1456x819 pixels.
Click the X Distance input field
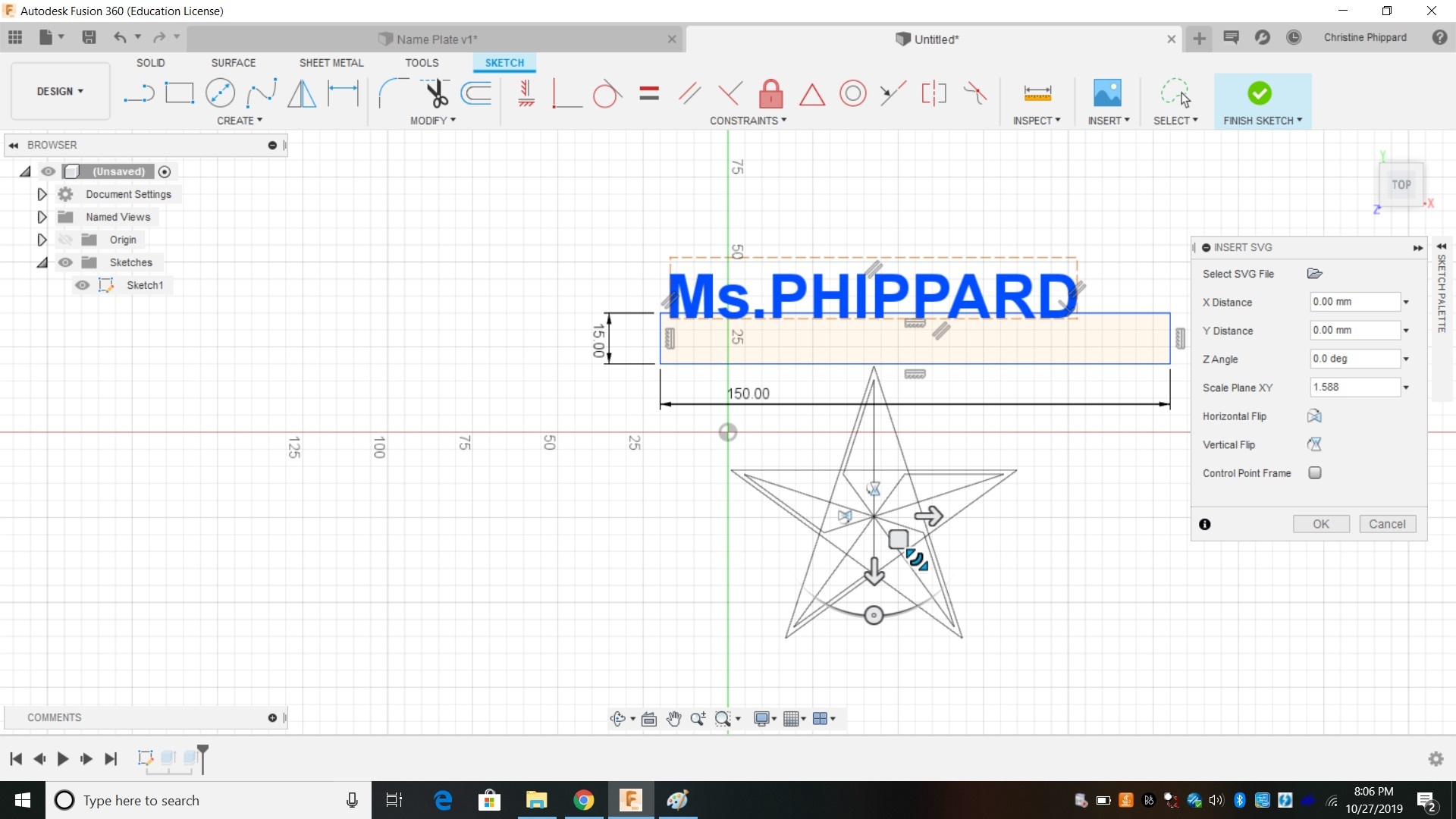pos(1353,302)
